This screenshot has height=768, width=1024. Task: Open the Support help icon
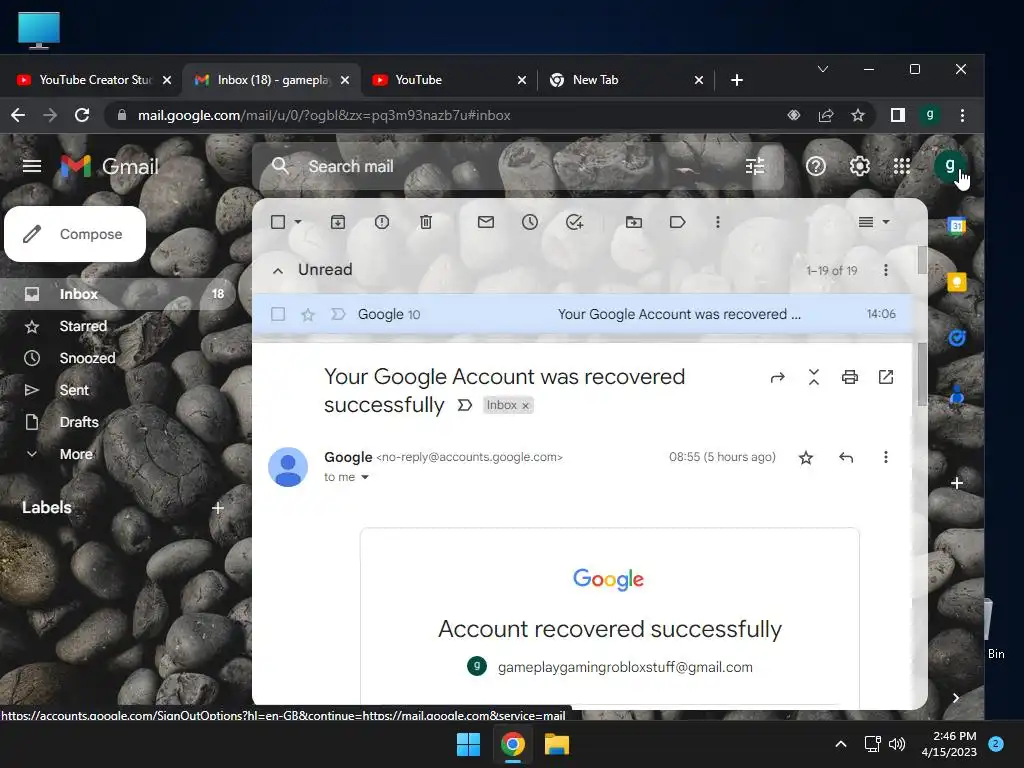[816, 167]
